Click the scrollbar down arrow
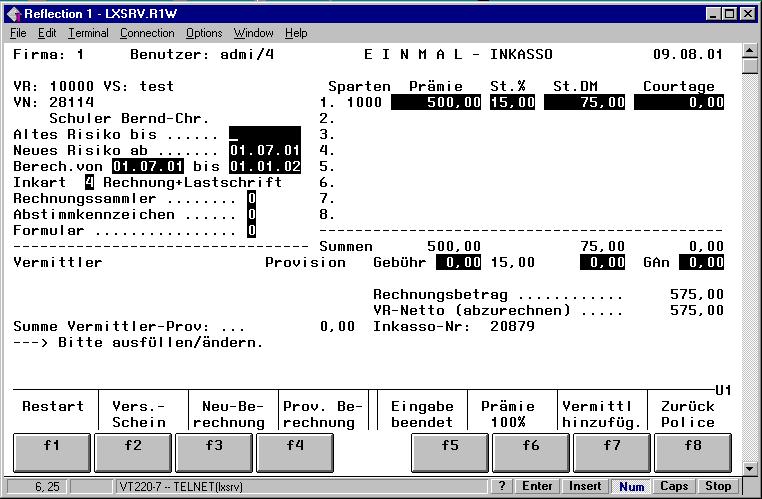The width and height of the screenshot is (762, 499). [x=750, y=469]
